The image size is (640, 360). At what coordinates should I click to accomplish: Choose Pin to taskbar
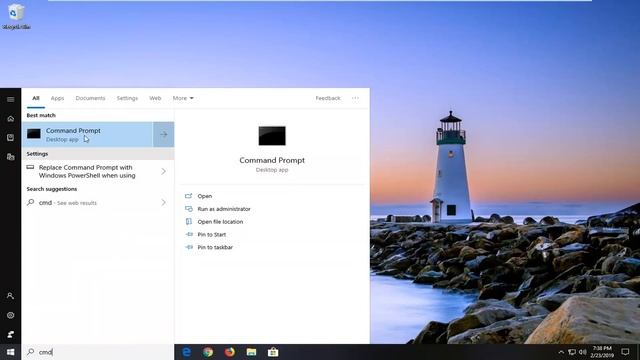[x=215, y=247]
